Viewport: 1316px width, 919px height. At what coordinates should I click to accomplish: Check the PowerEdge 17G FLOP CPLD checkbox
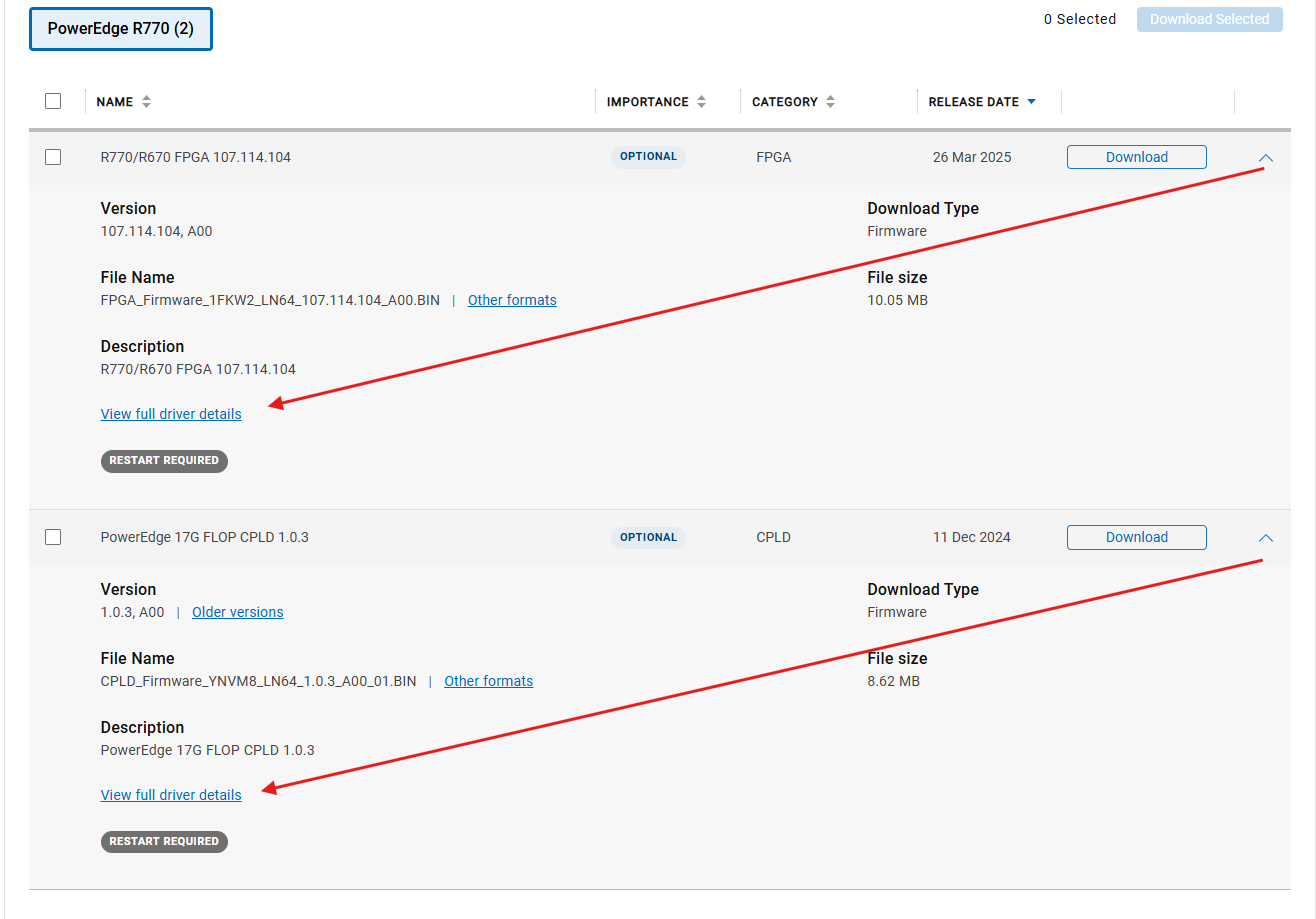[53, 537]
